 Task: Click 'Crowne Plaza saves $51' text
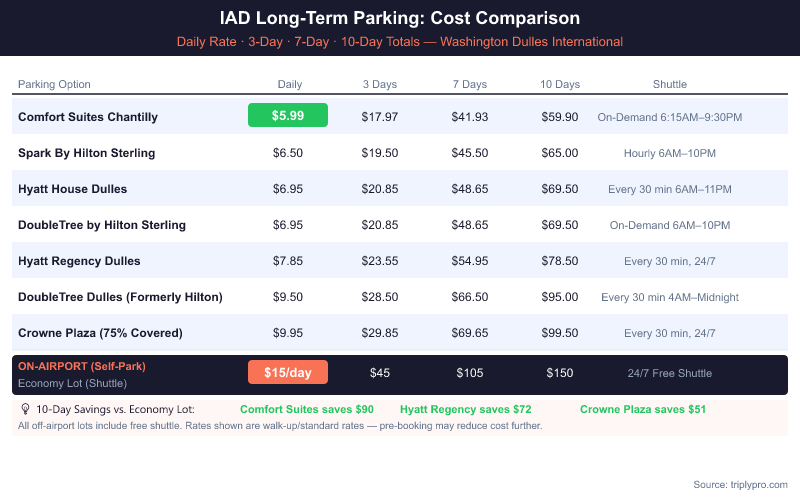[x=643, y=409]
